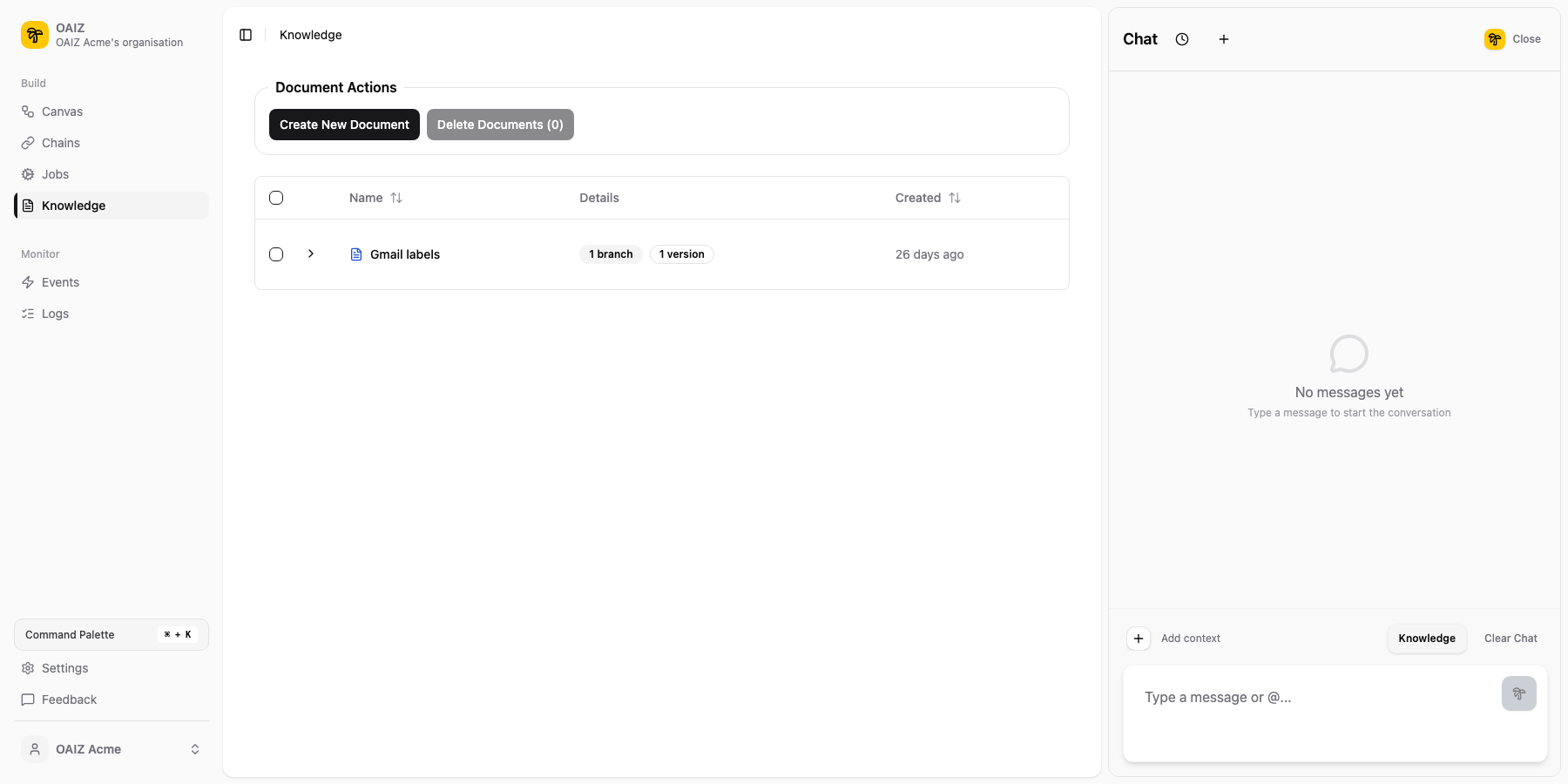View the Logs panel
The width and height of the screenshot is (1568, 784).
point(55,313)
